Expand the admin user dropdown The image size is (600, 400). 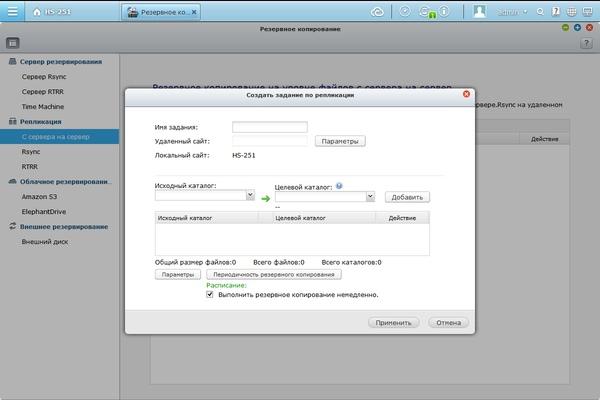512,12
